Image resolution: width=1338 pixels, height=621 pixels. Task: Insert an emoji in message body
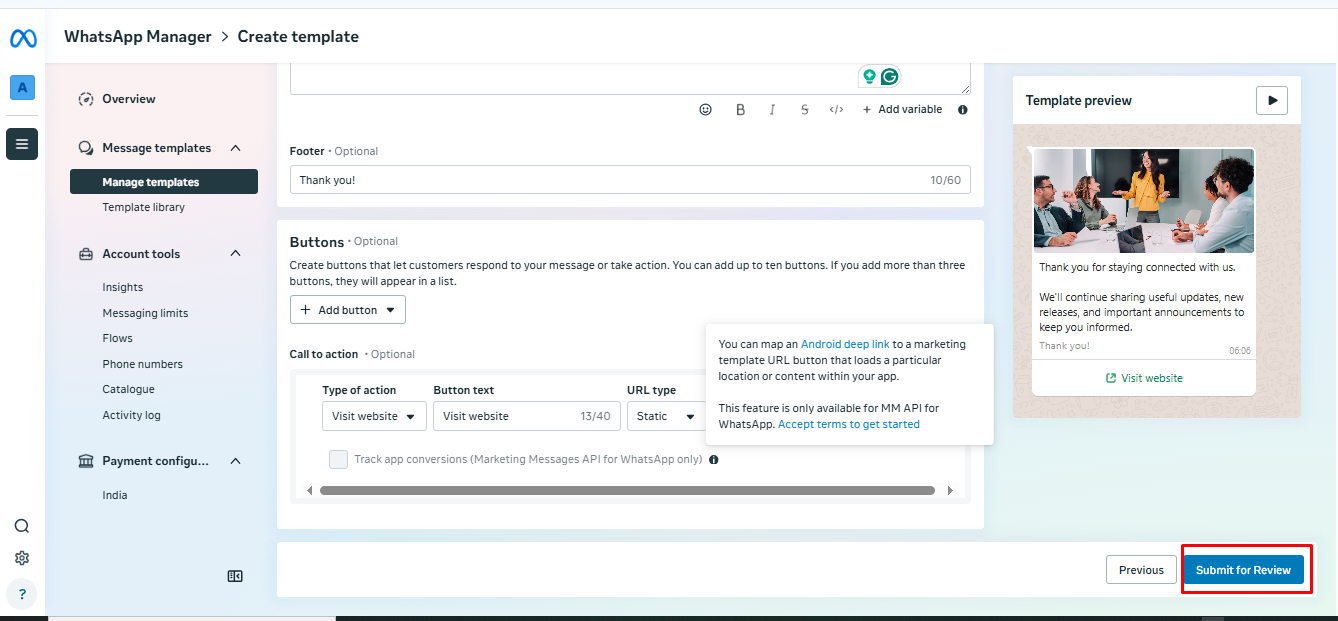705,110
